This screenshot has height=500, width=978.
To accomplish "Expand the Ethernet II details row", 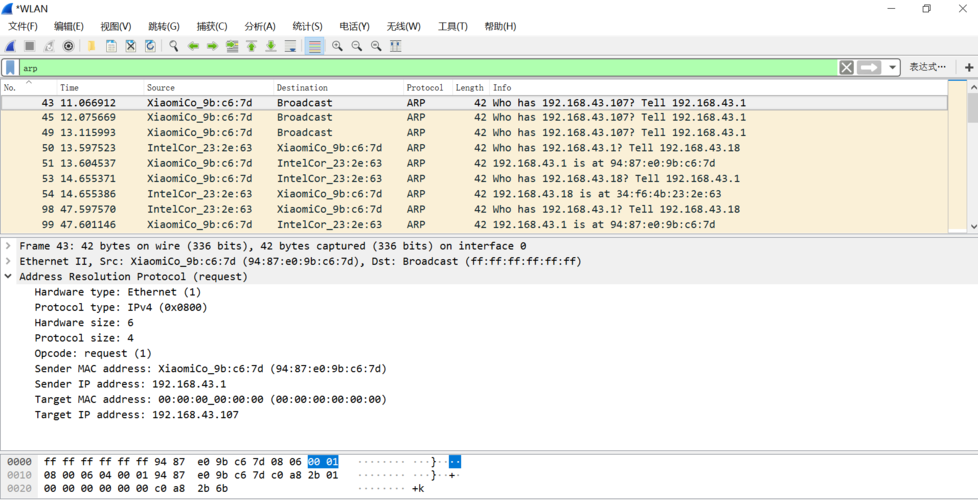I will point(9,261).
